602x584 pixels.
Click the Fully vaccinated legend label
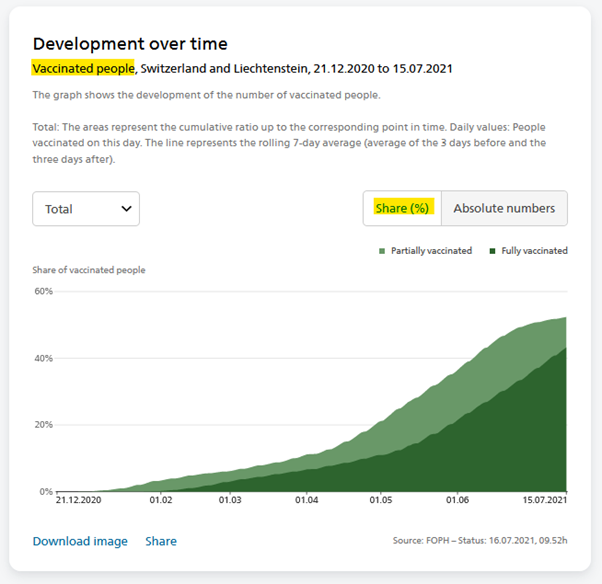(534, 251)
